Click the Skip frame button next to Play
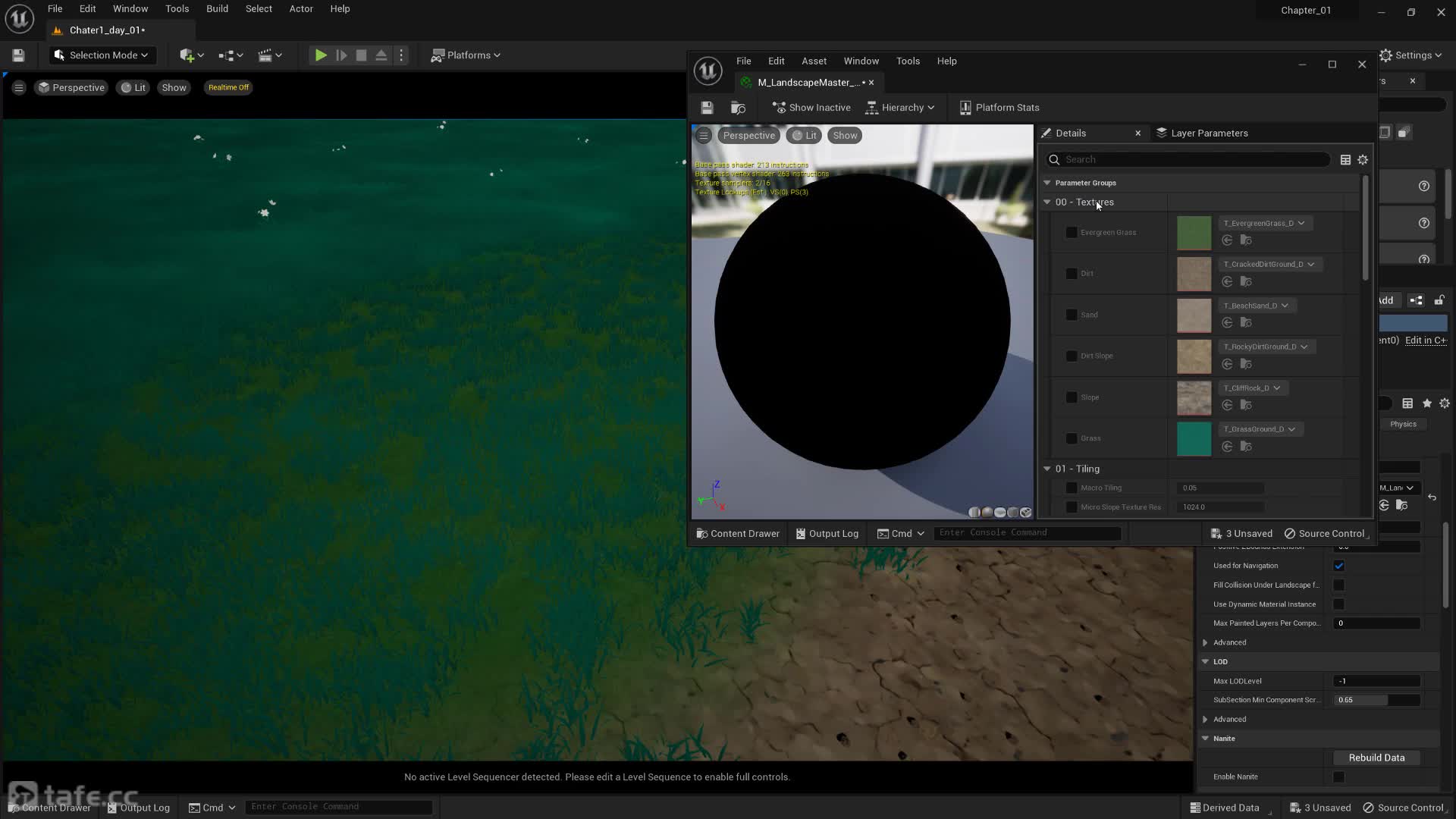 [341, 55]
